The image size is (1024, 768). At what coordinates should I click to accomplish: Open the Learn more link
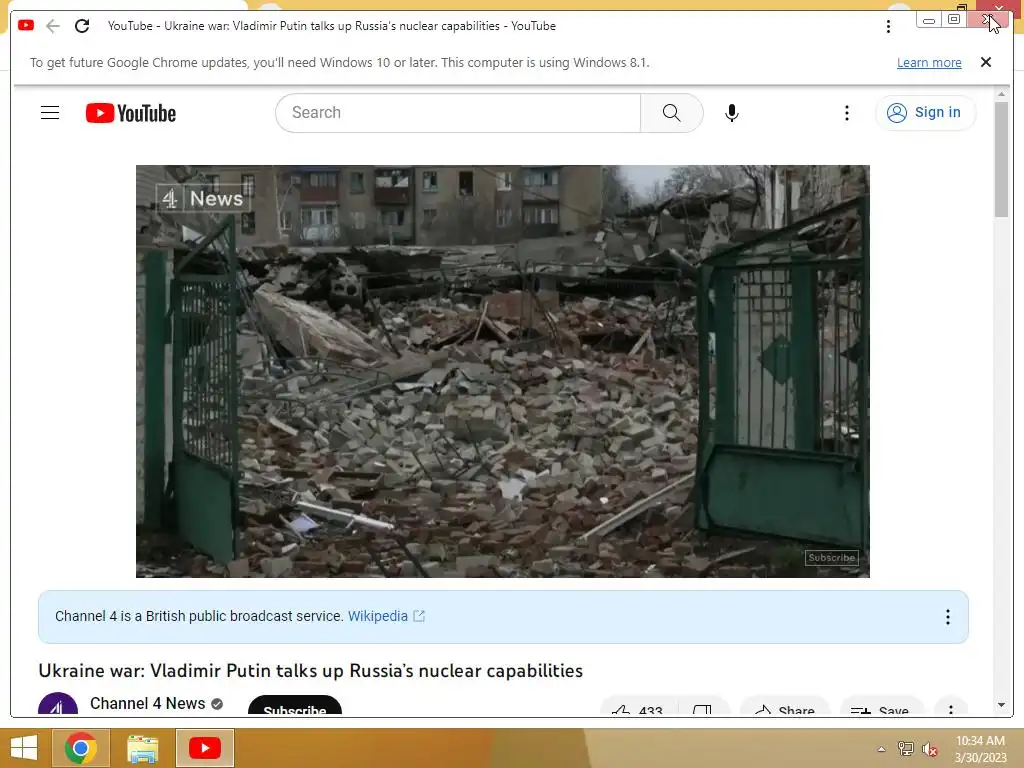pyautogui.click(x=929, y=63)
